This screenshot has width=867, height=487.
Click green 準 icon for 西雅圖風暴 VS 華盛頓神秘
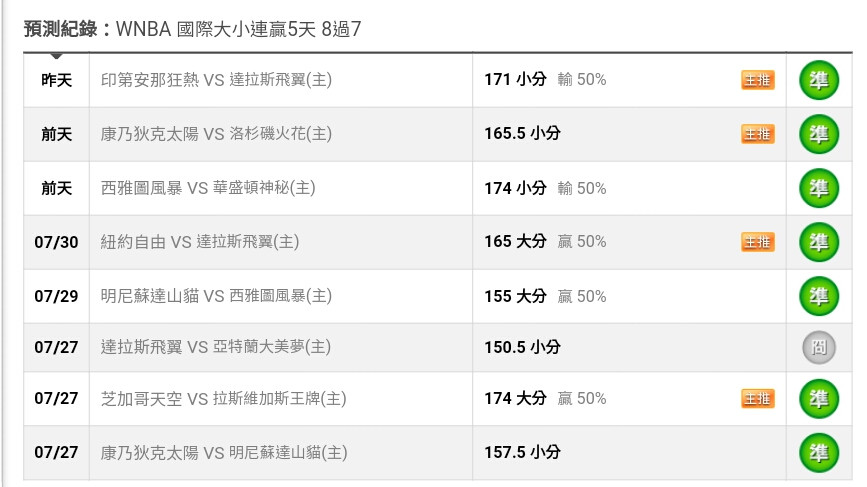pos(819,188)
